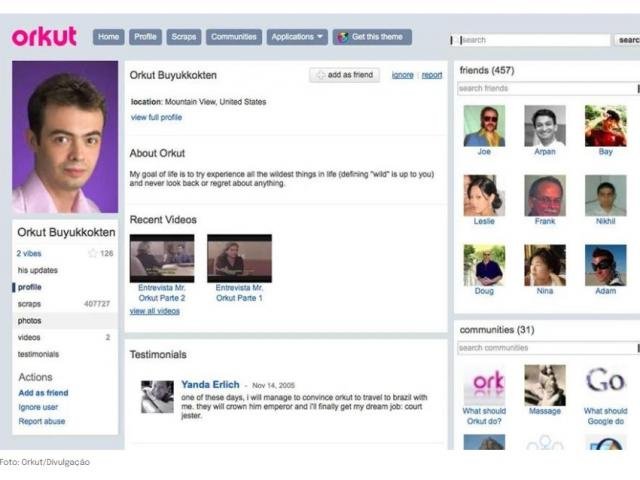Click the Frank name link
This screenshot has height=480, width=640.
(545, 221)
